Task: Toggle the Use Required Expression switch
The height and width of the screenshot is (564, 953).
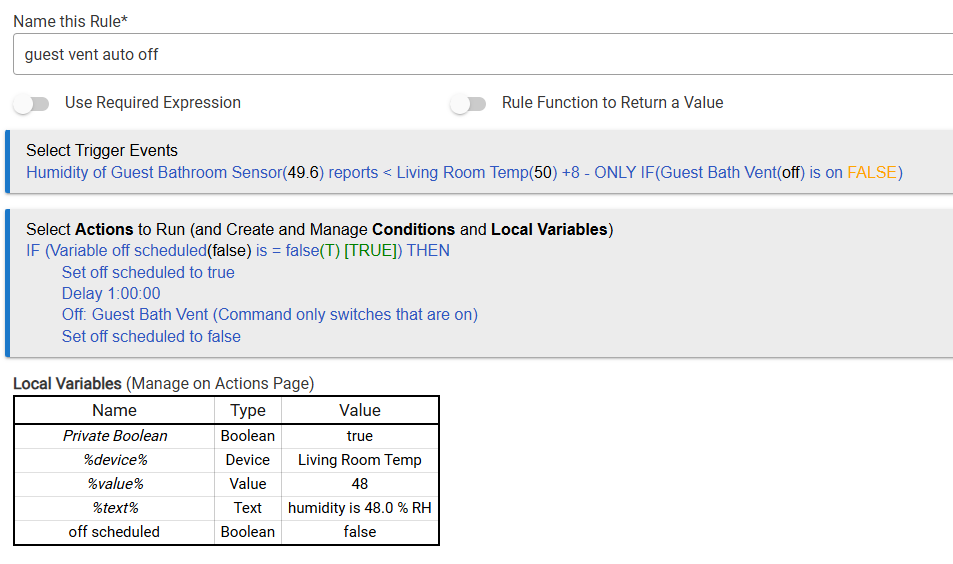Action: point(32,103)
